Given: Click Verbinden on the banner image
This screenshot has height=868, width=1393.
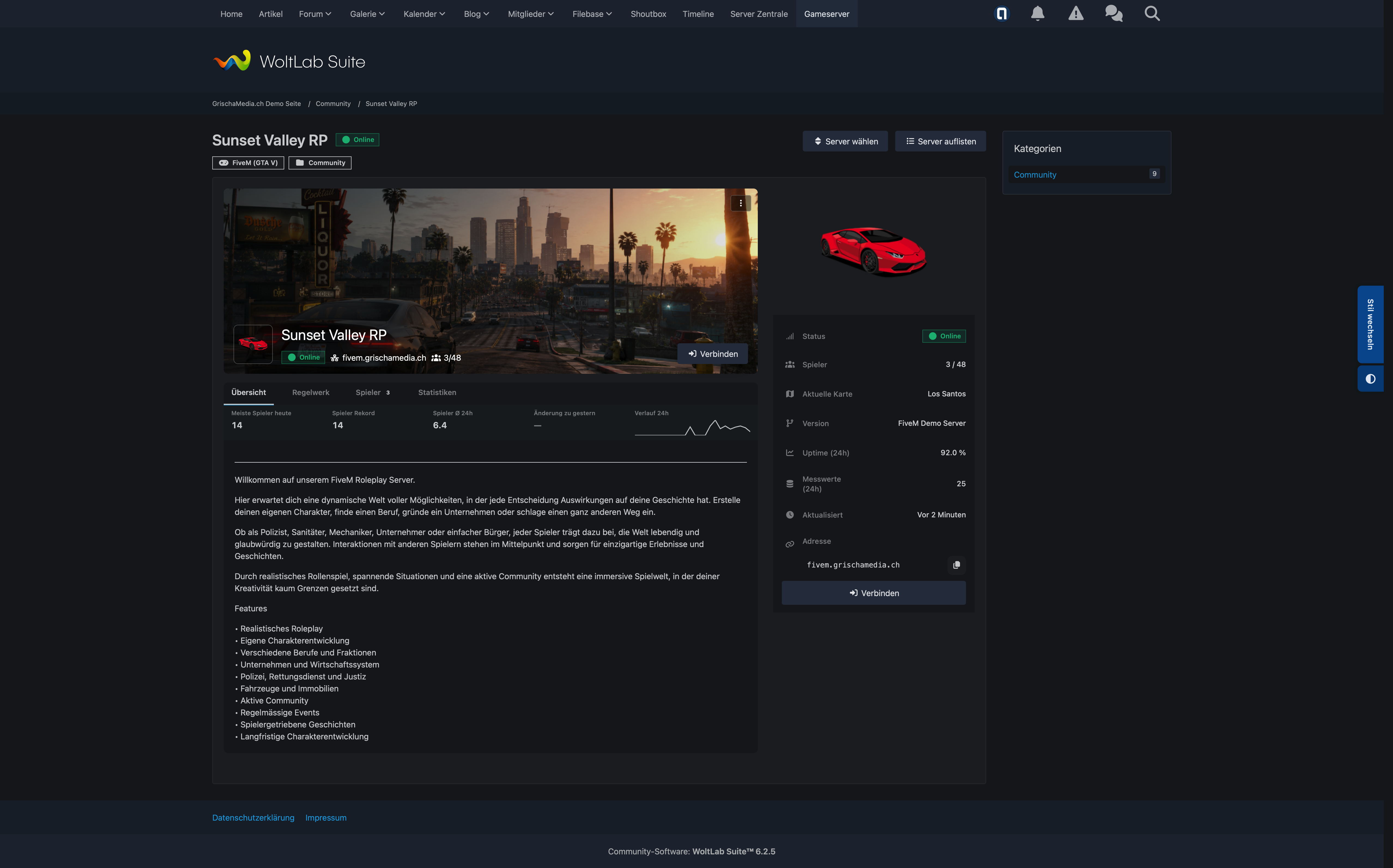Looking at the screenshot, I should 713,354.
